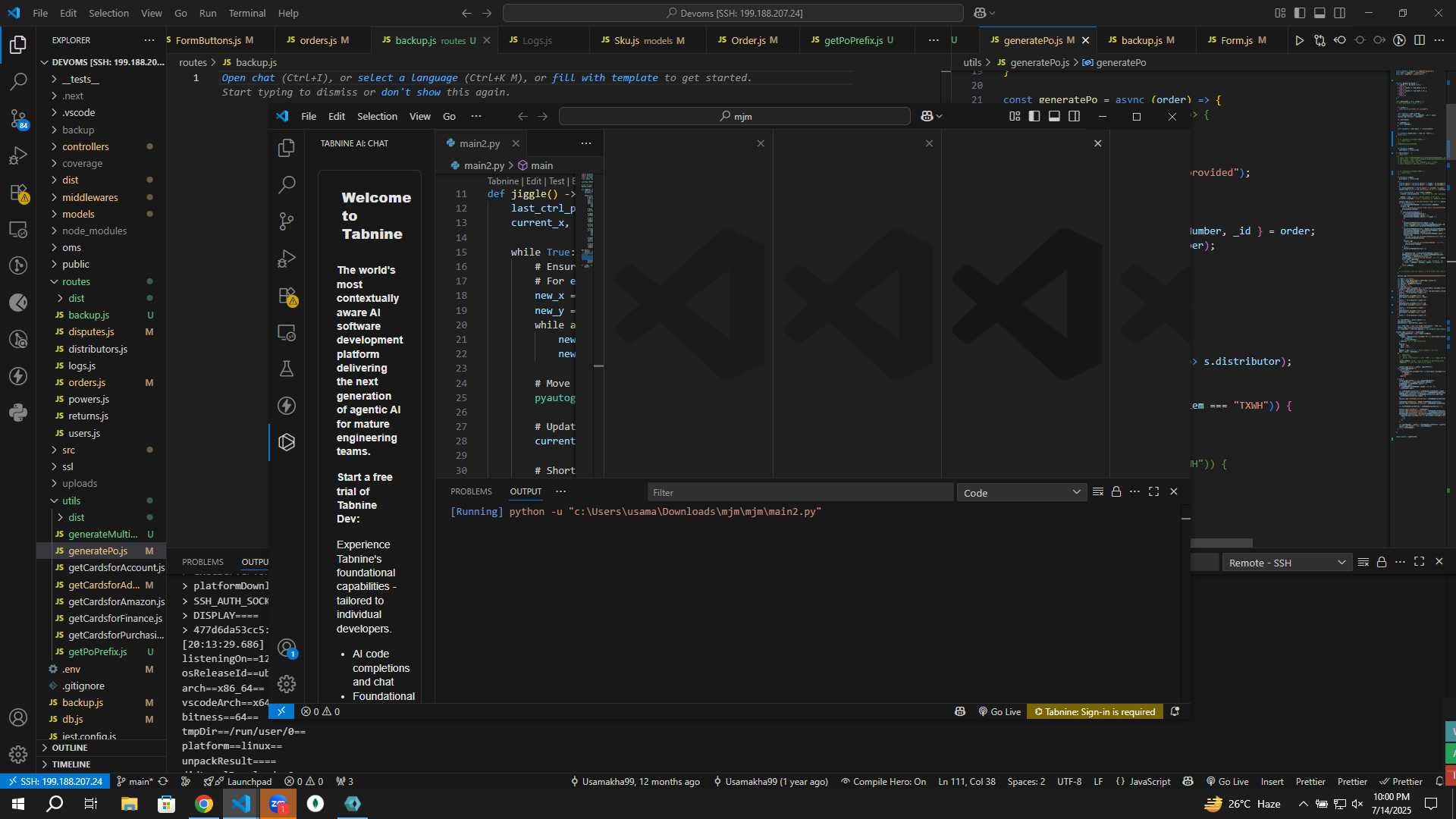The height and width of the screenshot is (819, 1456).
Task: Click Run Code play icon in main editor toolbar
Action: [x=1299, y=40]
